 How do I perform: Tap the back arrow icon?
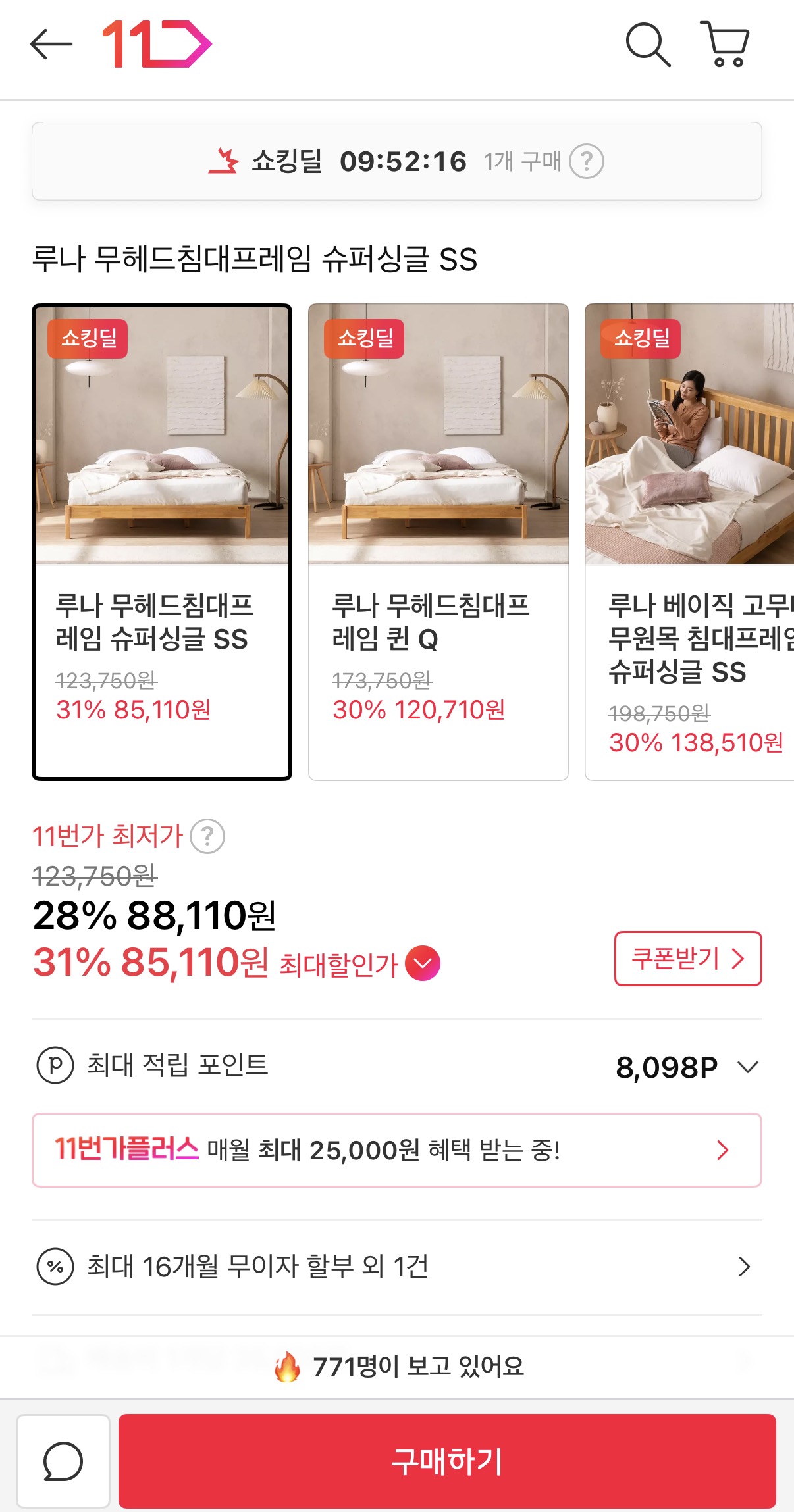click(x=51, y=45)
